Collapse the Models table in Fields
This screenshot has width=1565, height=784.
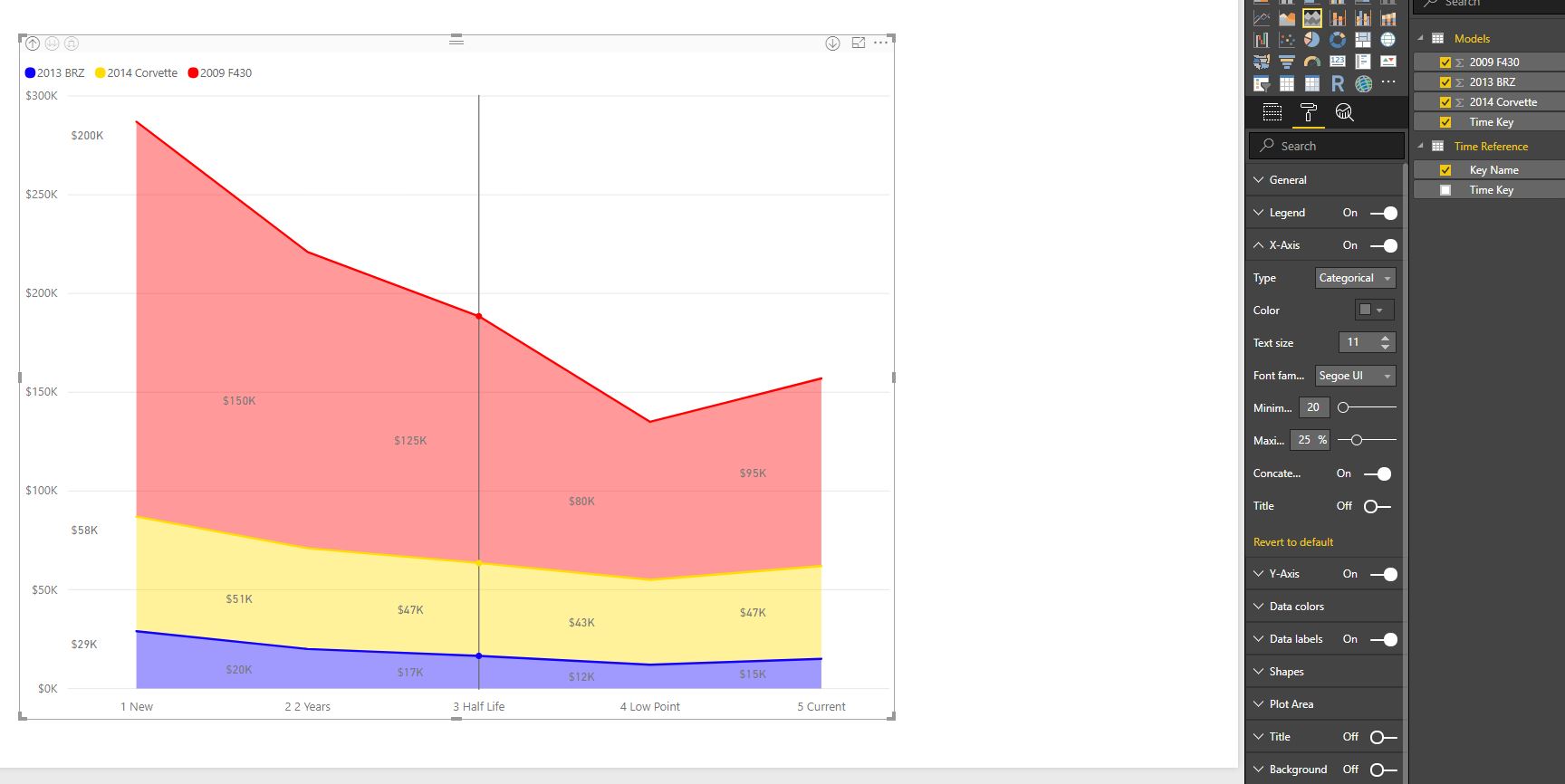[x=1421, y=38]
